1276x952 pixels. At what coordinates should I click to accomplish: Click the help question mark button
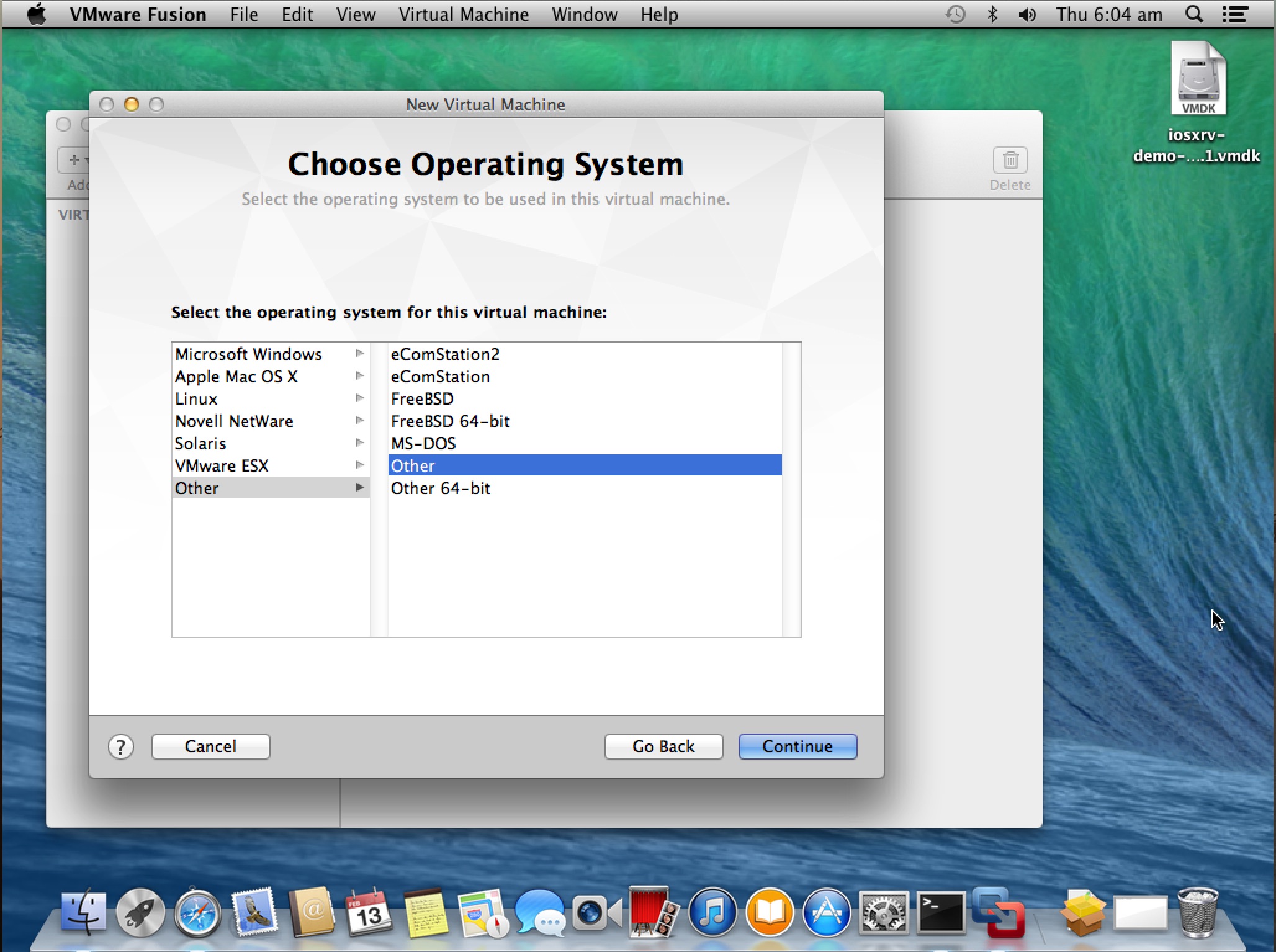coord(121,747)
